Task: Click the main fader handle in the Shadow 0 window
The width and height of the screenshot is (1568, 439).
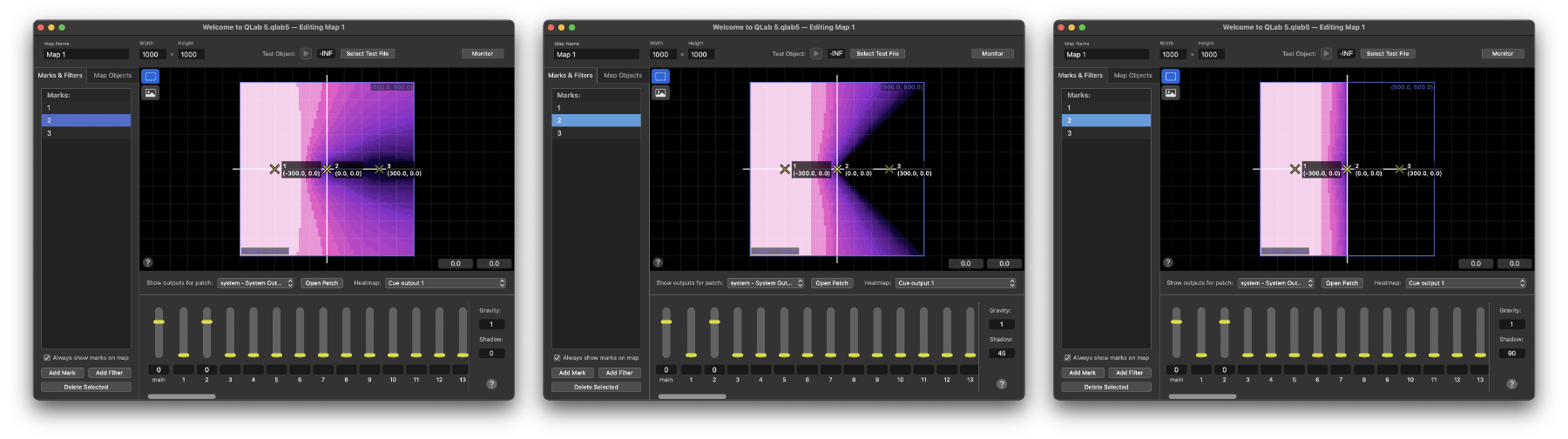Action: tap(159, 322)
